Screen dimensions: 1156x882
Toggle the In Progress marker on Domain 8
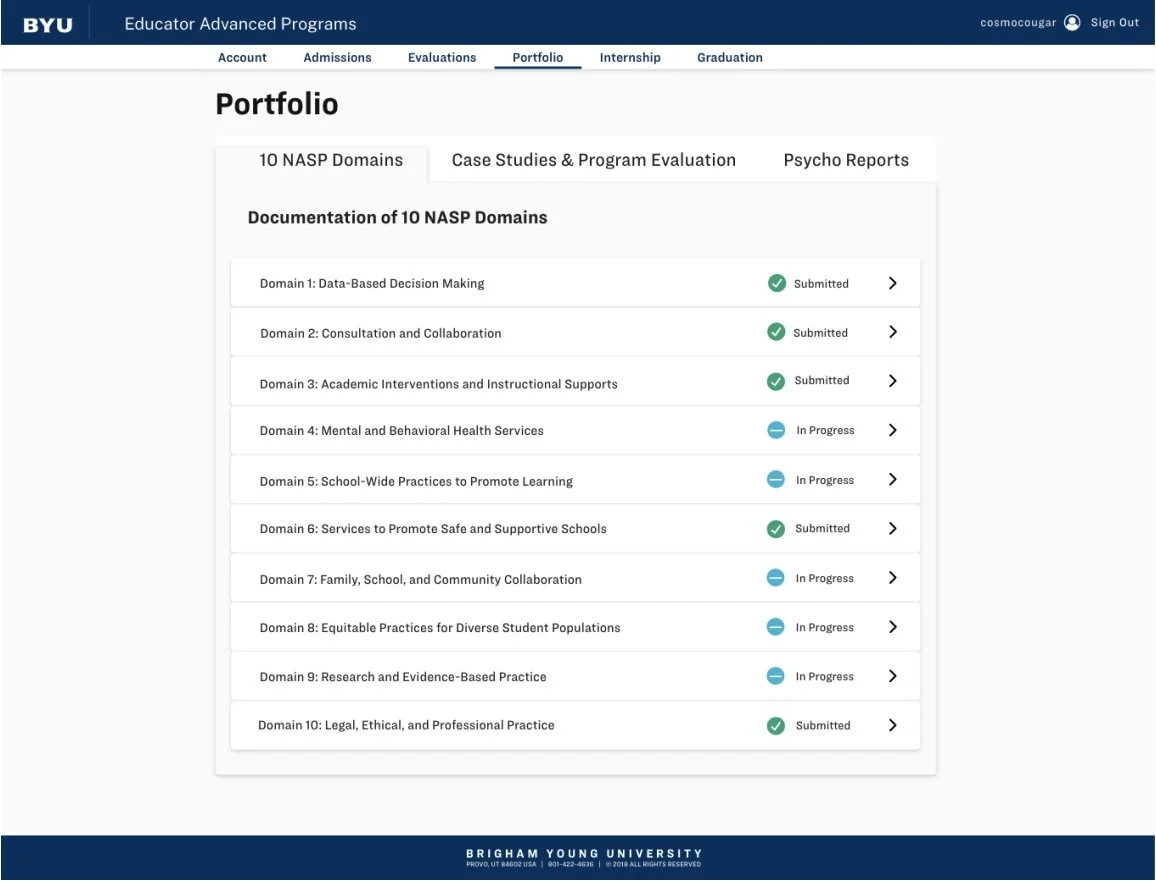(776, 626)
